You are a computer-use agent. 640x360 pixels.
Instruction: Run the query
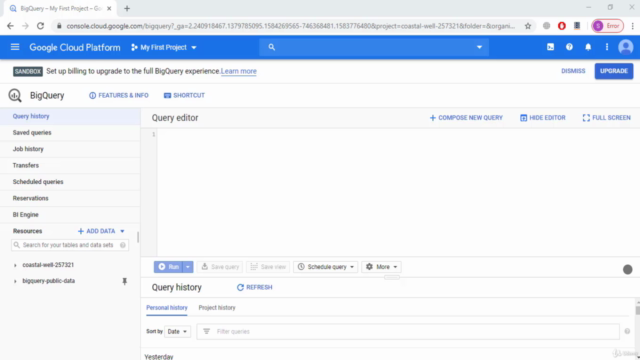point(168,267)
